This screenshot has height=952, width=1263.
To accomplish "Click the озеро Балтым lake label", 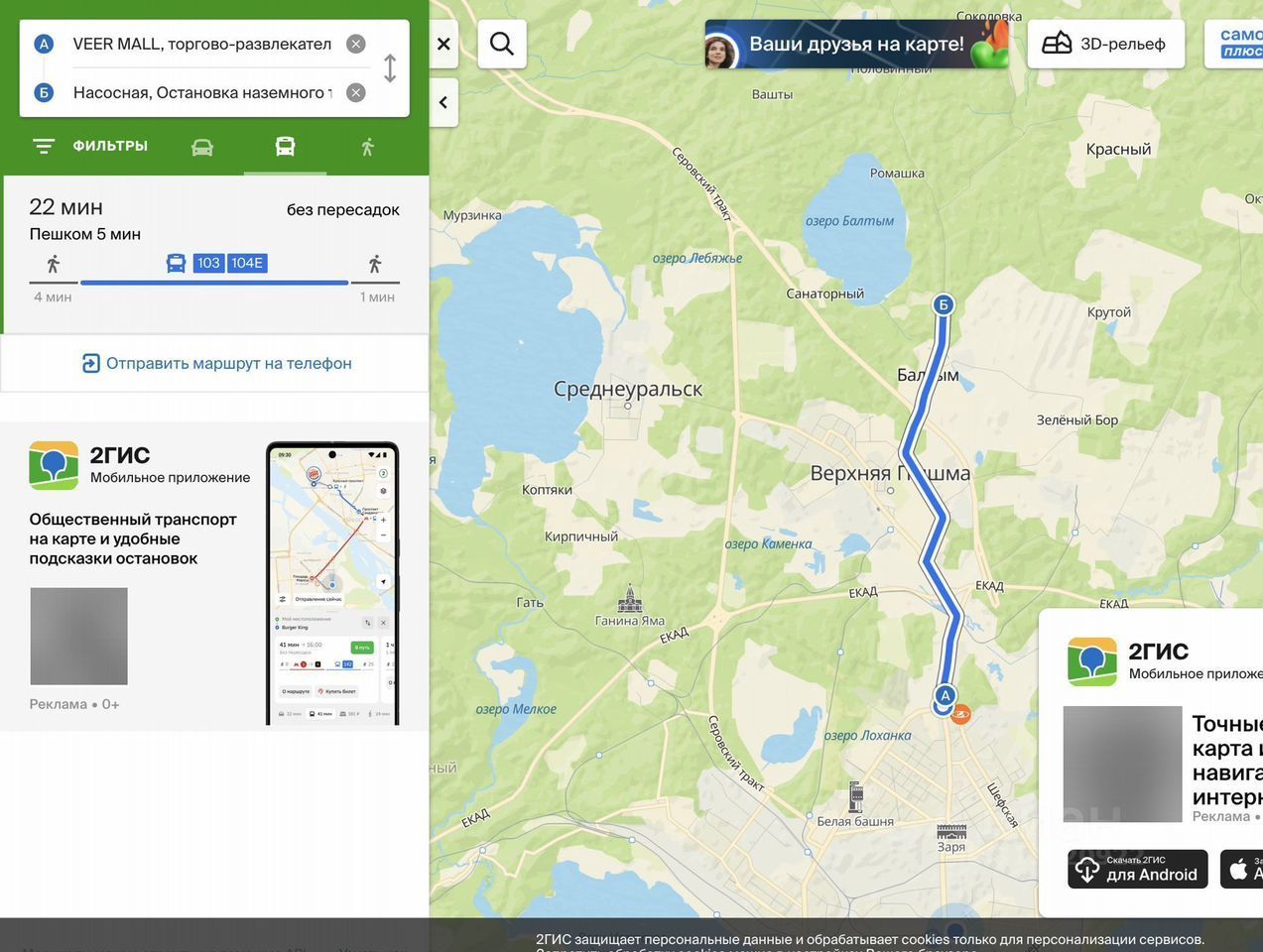I will pos(850,221).
